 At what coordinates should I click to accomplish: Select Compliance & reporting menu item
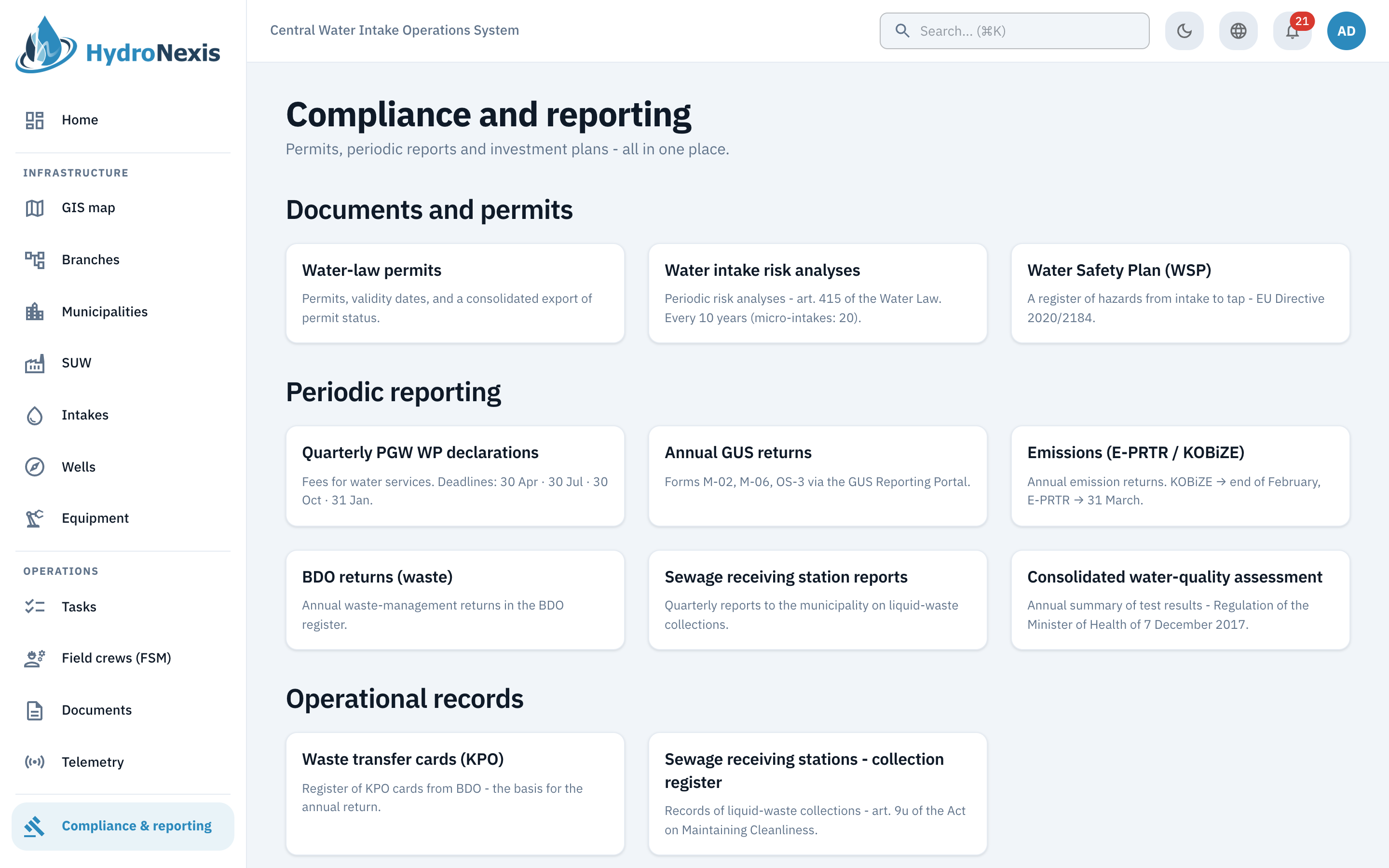[123, 826]
